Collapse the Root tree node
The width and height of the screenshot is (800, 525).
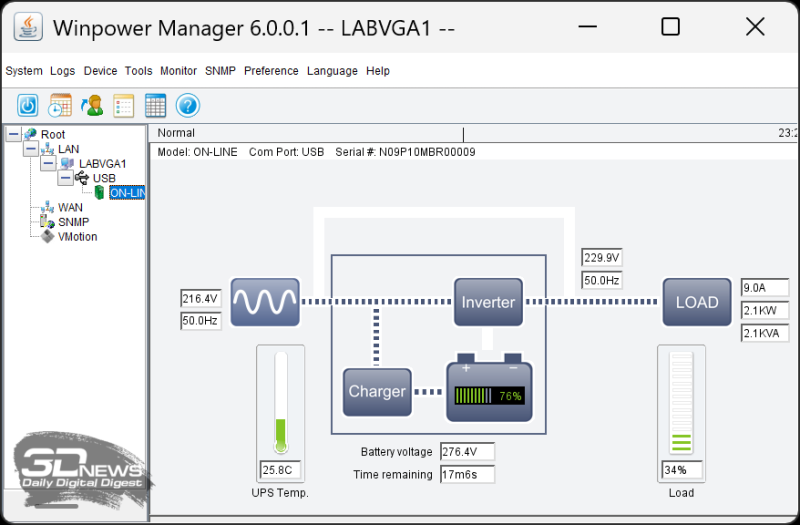pos(13,134)
